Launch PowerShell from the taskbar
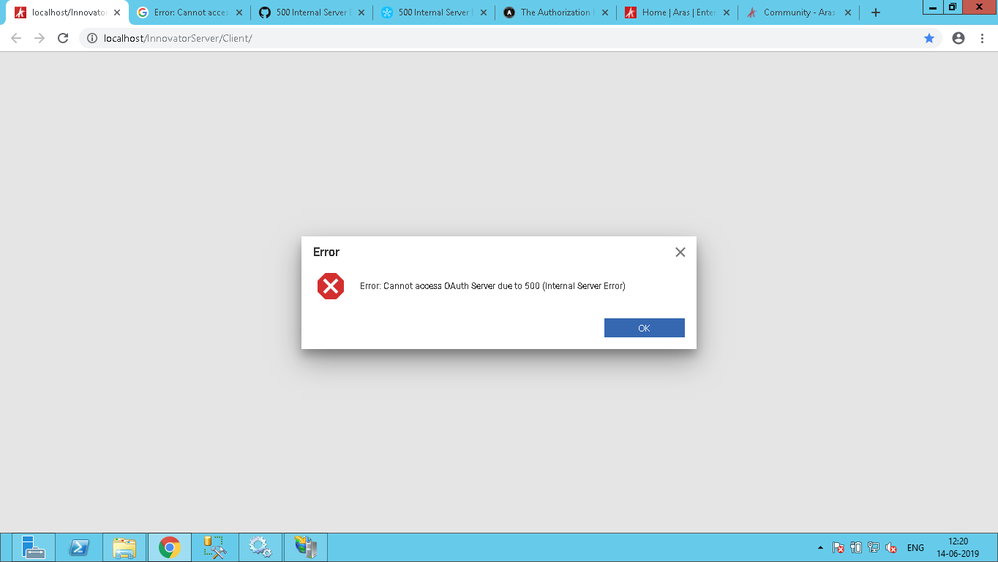The image size is (998, 562). coord(79,547)
